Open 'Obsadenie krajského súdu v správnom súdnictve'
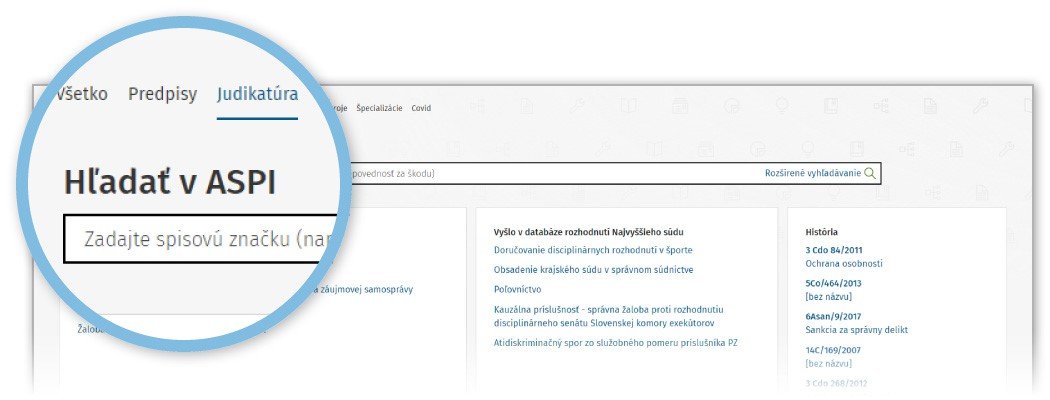1050x400 pixels. [593, 269]
